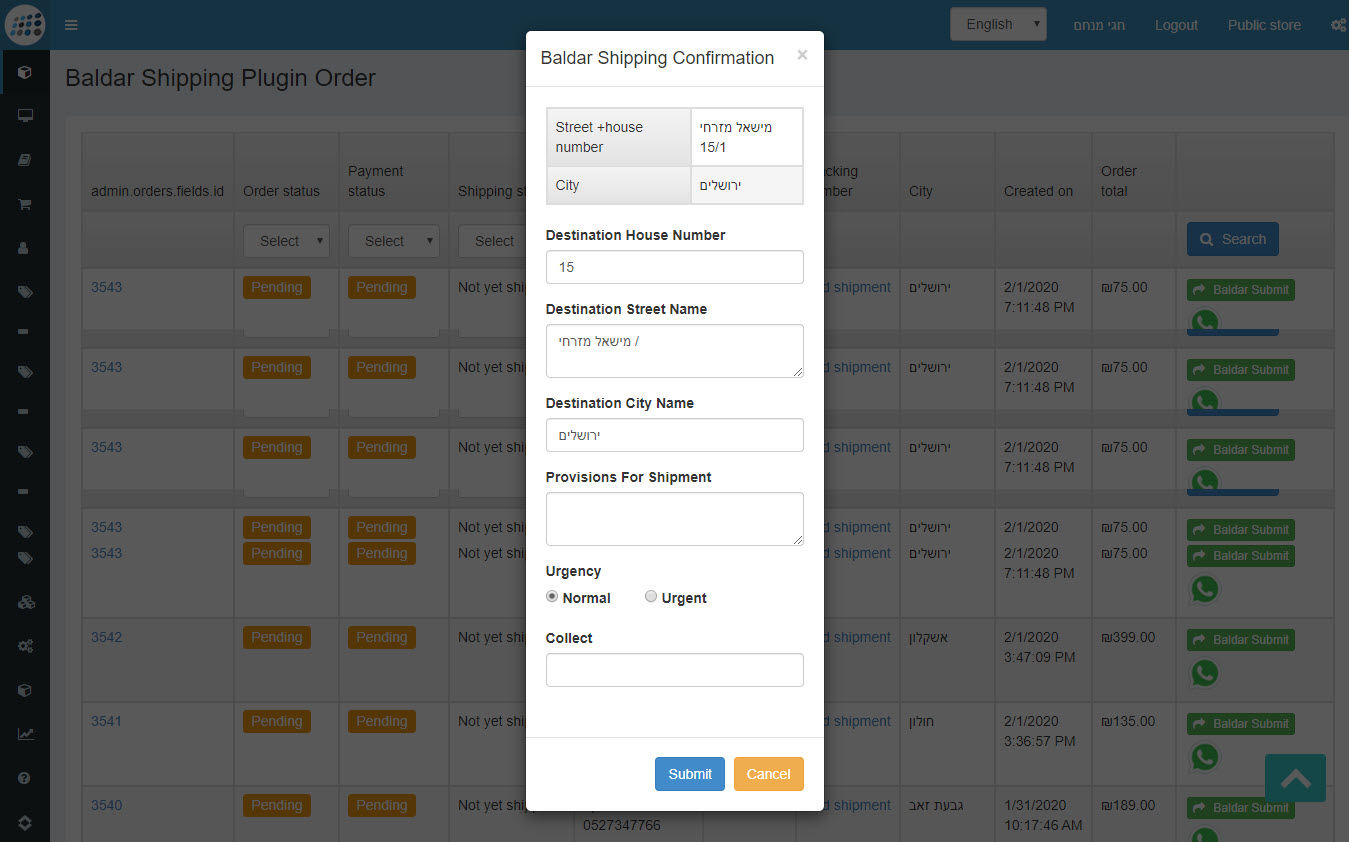Select the Urgent urgency radio button
Image resolution: width=1349 pixels, height=842 pixels.
coord(651,596)
